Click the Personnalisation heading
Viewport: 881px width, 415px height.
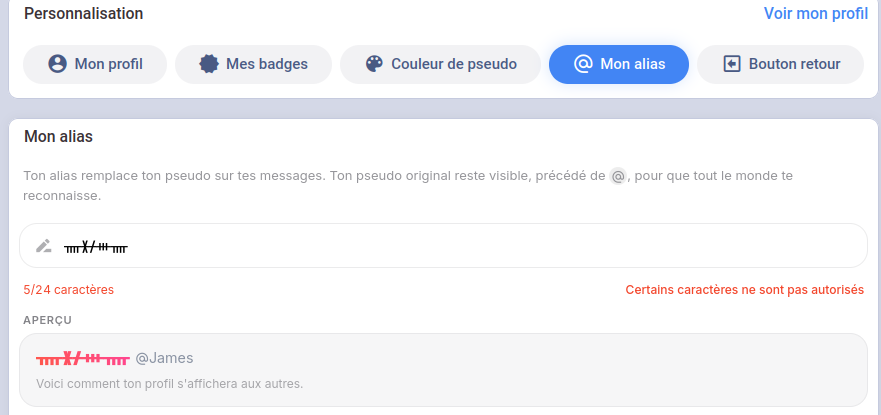83,13
